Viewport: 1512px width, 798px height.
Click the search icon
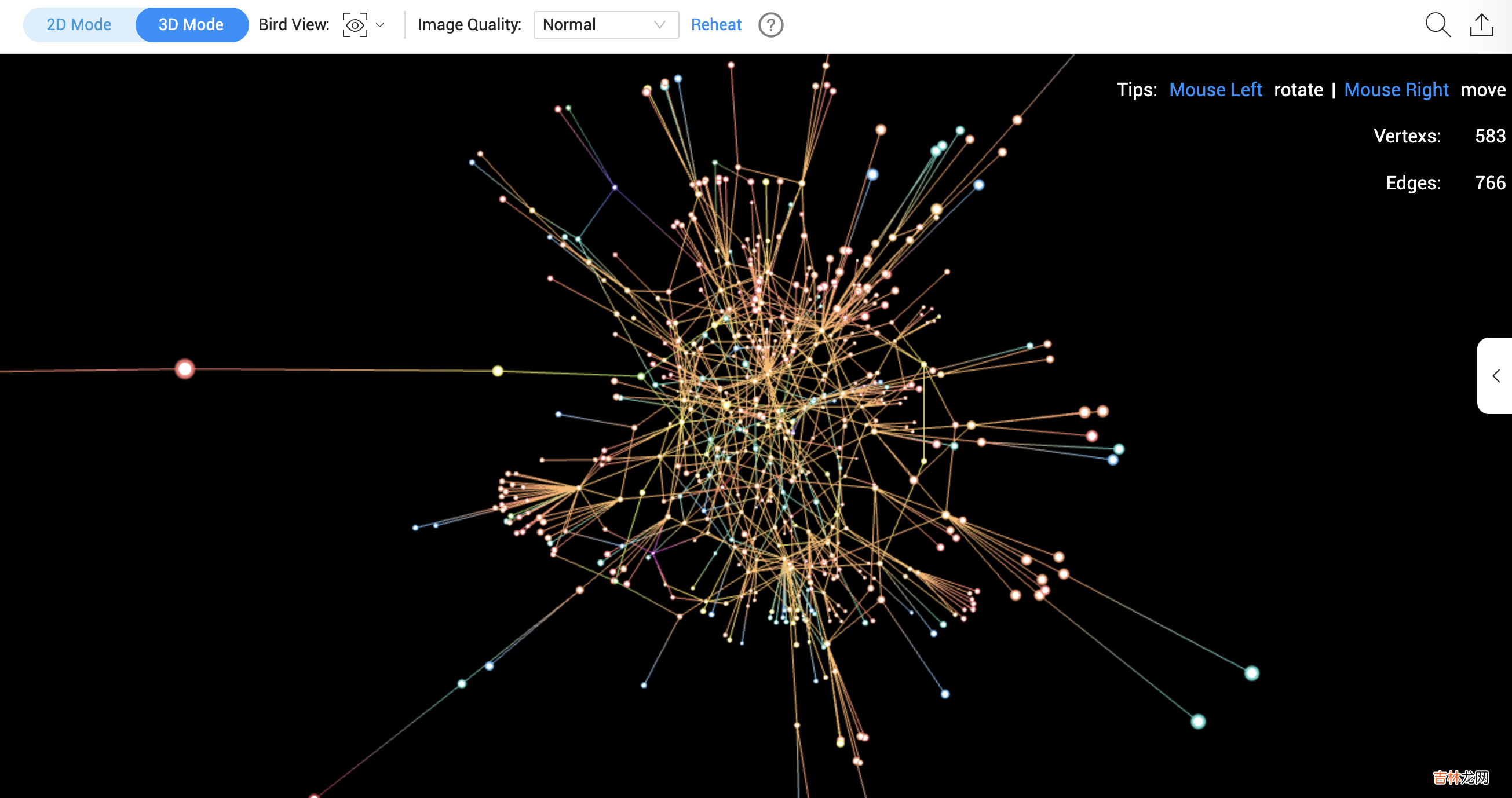click(1437, 23)
